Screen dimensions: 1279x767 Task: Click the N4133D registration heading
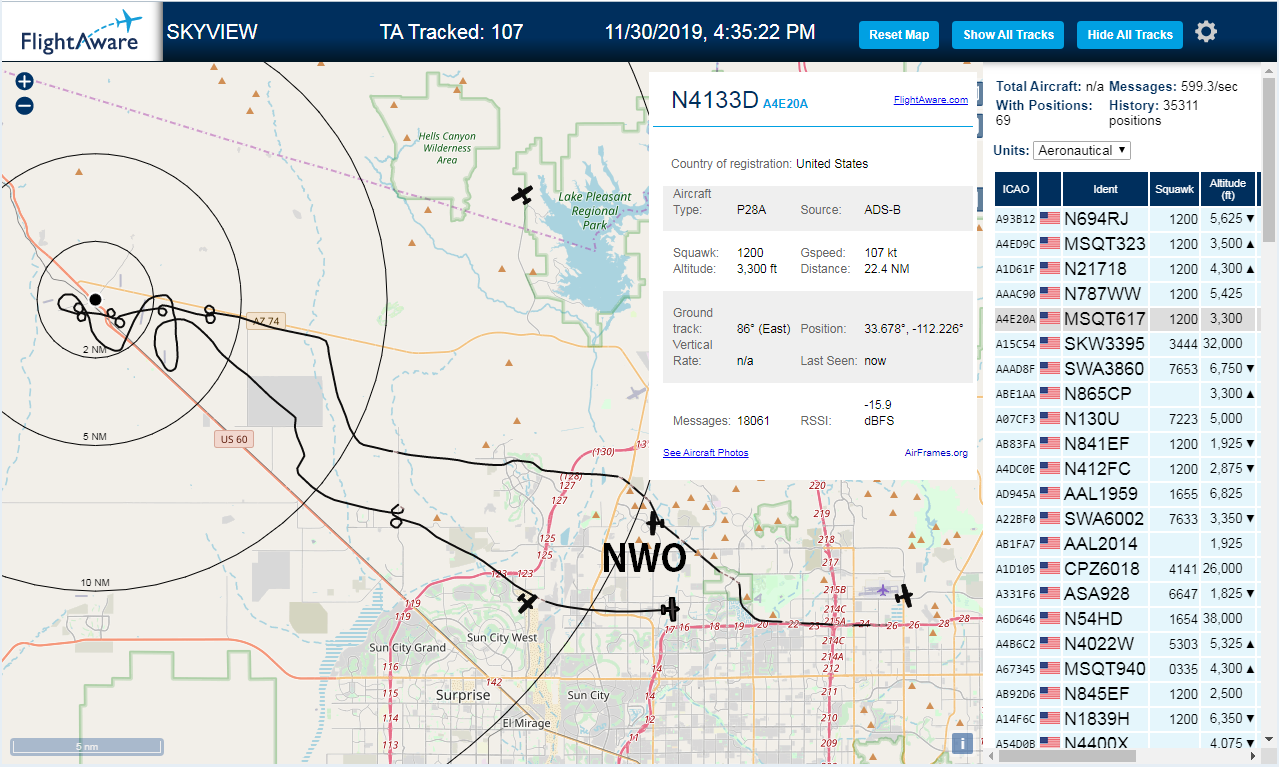tap(714, 100)
